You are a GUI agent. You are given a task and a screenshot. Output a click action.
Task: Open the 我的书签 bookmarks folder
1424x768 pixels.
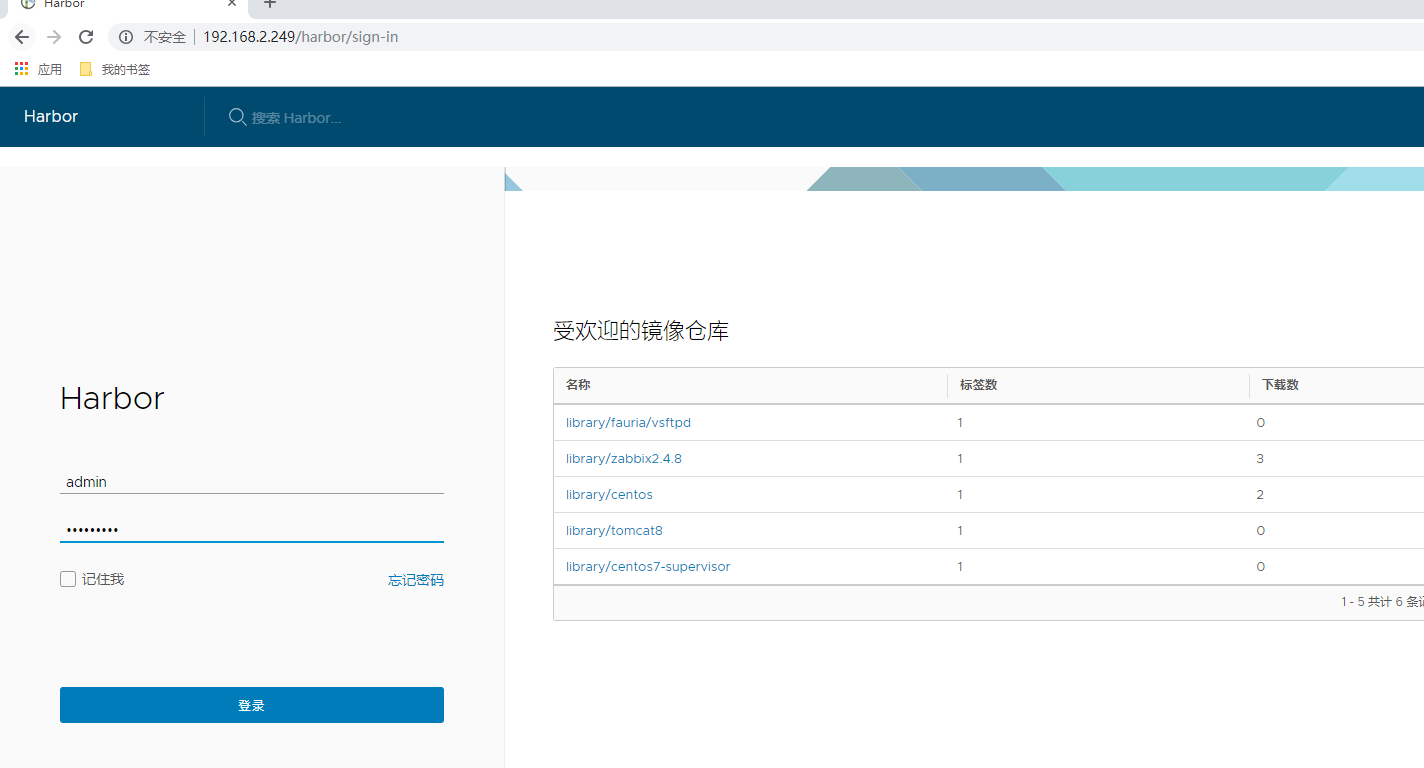[x=115, y=69]
